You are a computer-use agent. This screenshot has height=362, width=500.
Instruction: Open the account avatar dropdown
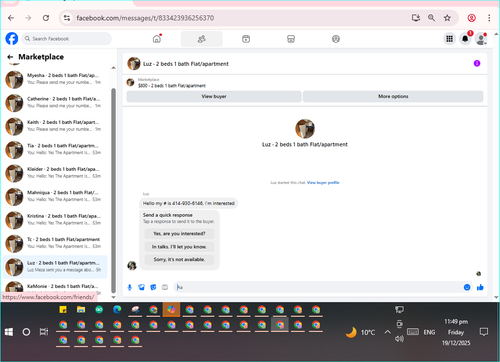coord(481,39)
